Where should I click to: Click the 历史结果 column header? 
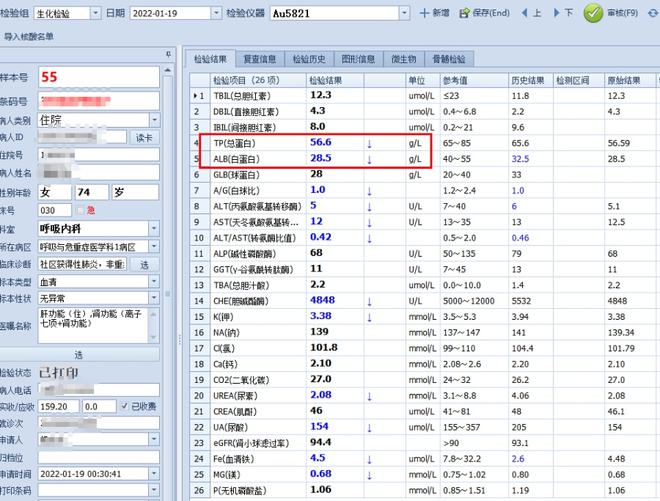coord(530,80)
